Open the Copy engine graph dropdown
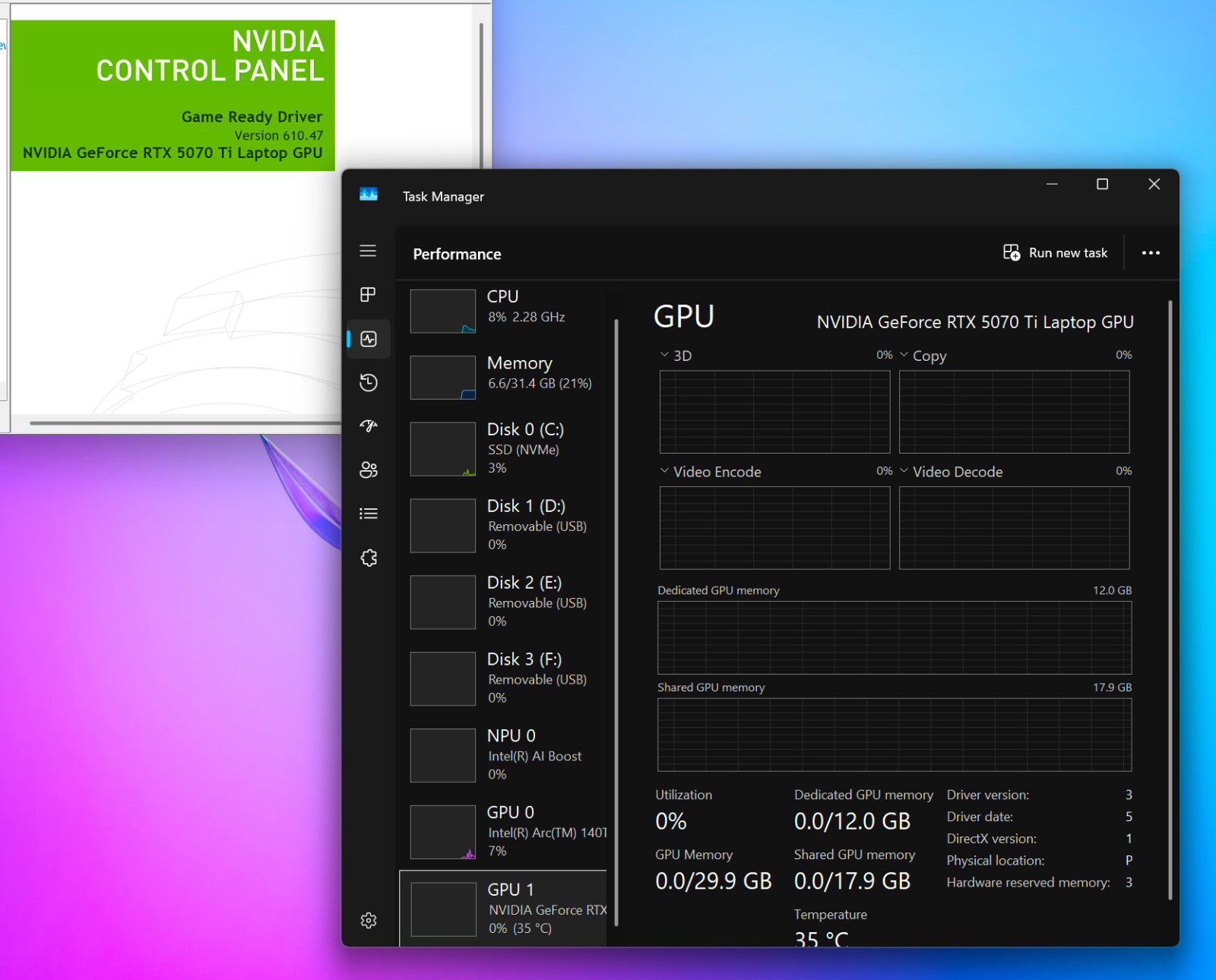Screen dimensions: 1216x980 pos(904,356)
